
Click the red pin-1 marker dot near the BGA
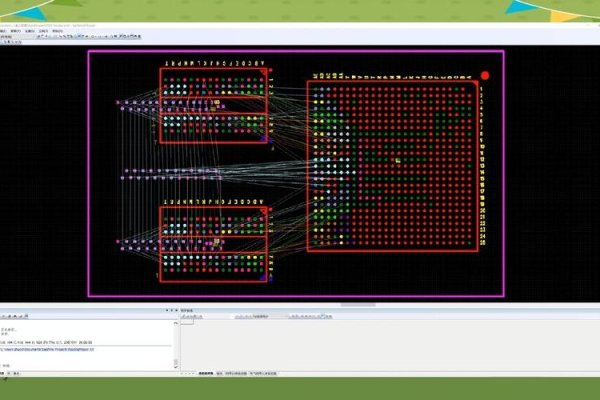(x=485, y=75)
